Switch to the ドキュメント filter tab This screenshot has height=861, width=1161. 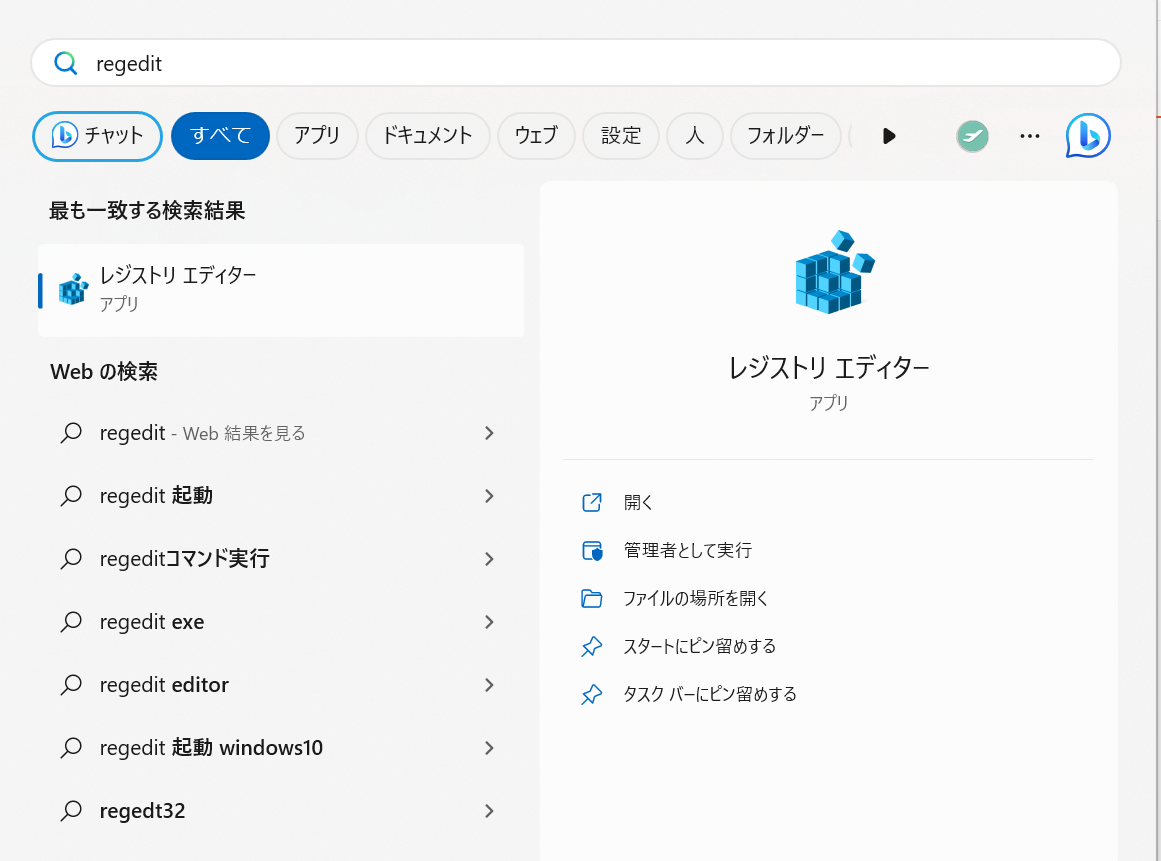(x=427, y=136)
